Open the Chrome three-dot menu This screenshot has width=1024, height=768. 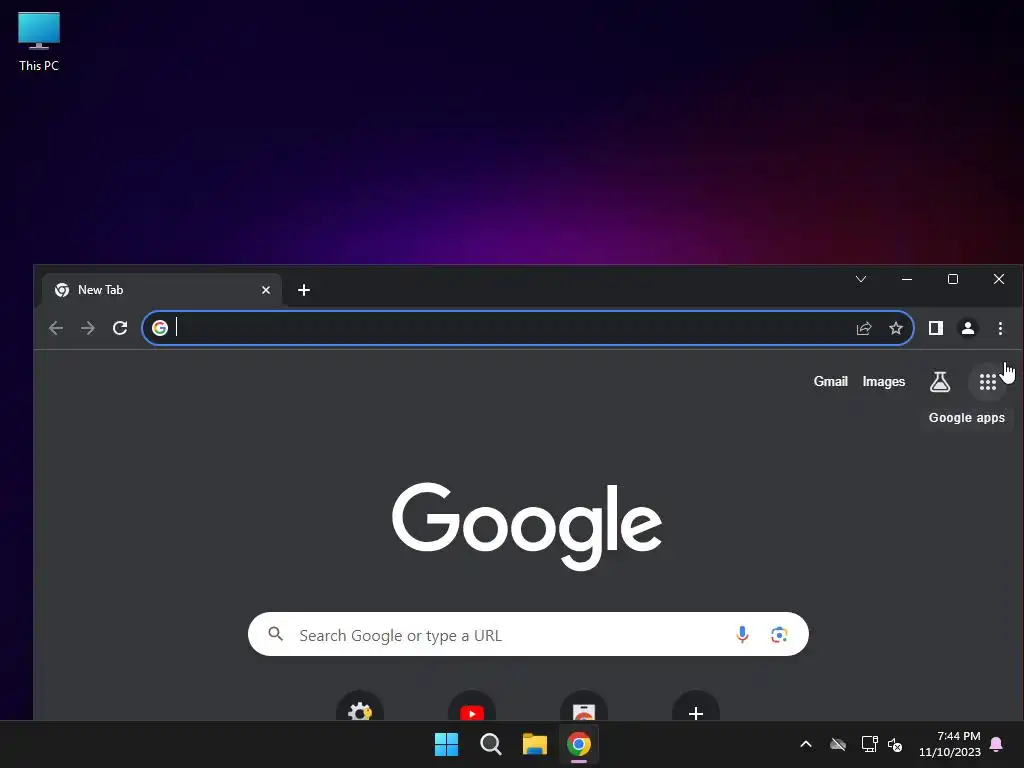coord(1000,328)
